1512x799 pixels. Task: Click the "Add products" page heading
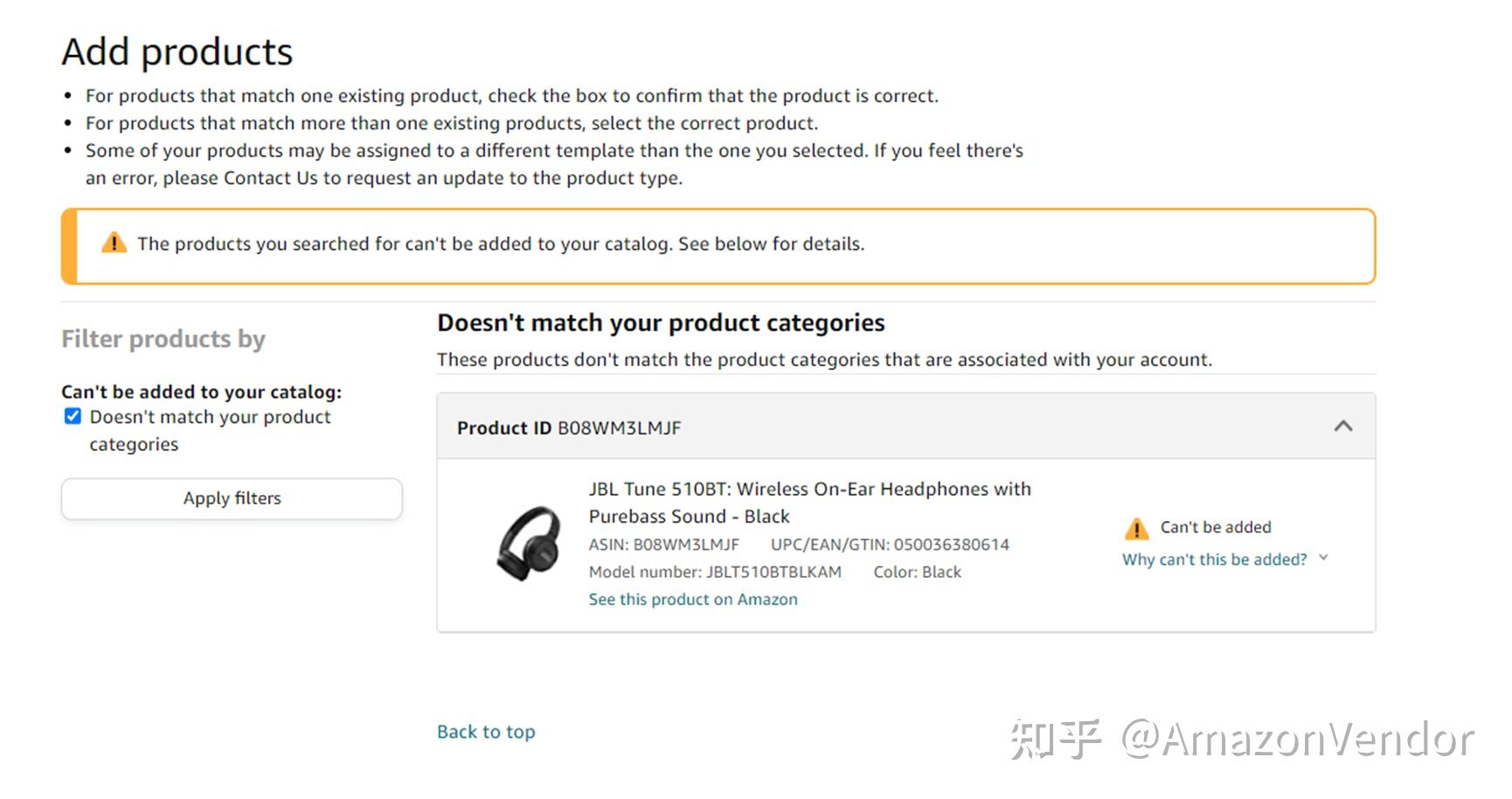pyautogui.click(x=176, y=52)
